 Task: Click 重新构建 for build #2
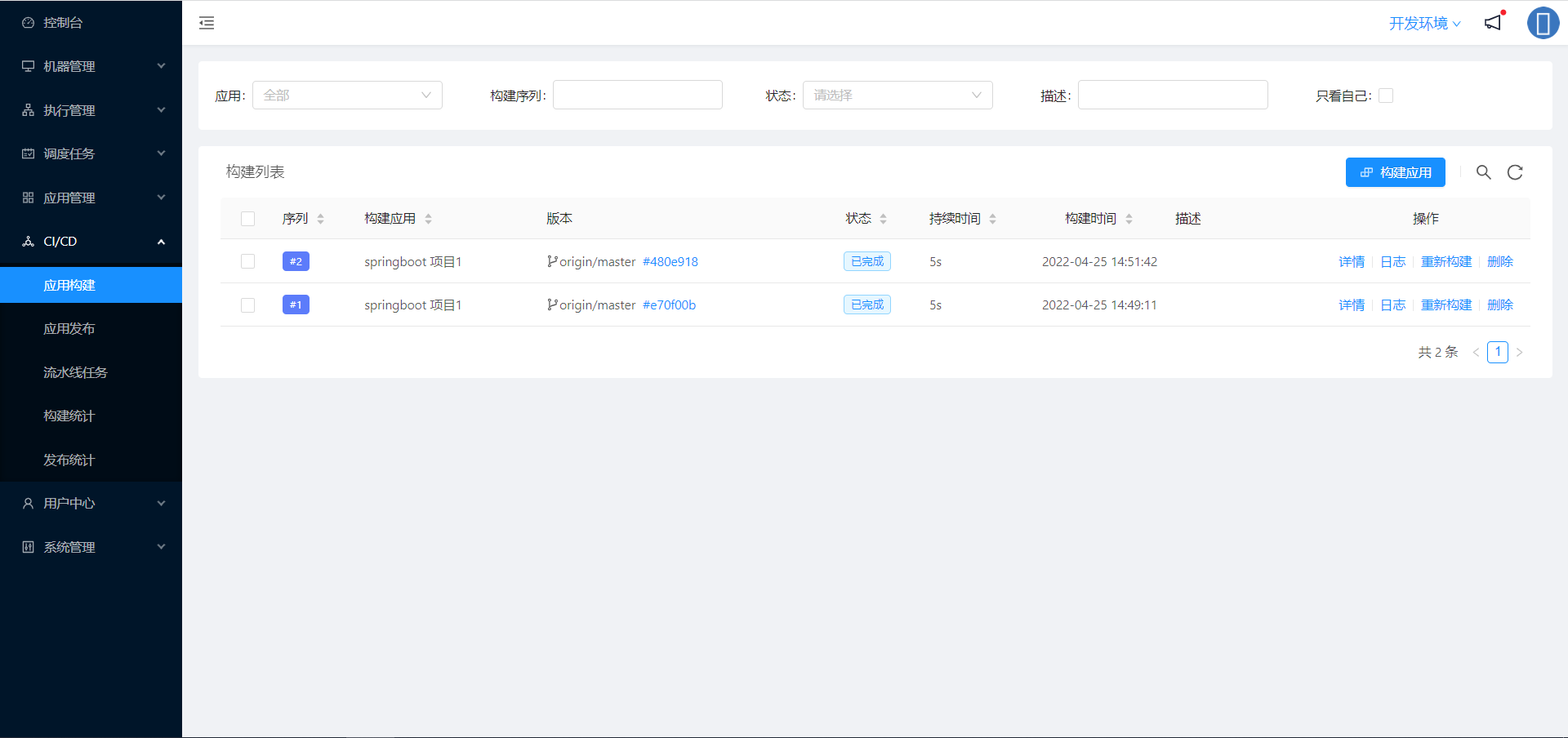pyautogui.click(x=1446, y=261)
